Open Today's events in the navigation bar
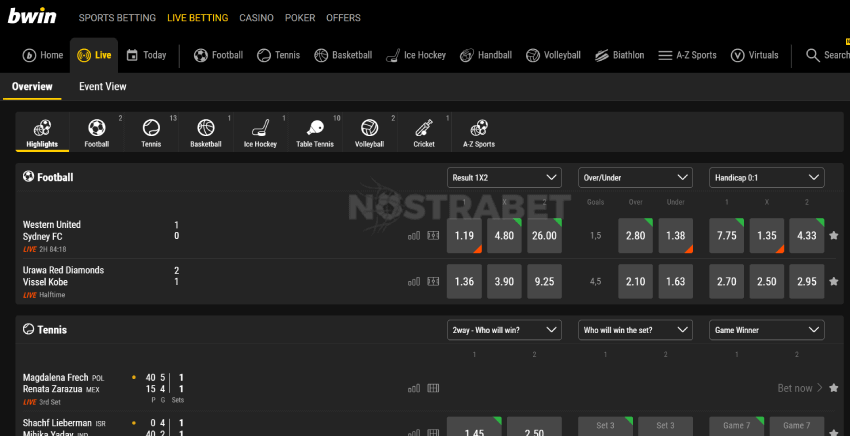Image resolution: width=850 pixels, height=436 pixels. coord(146,55)
